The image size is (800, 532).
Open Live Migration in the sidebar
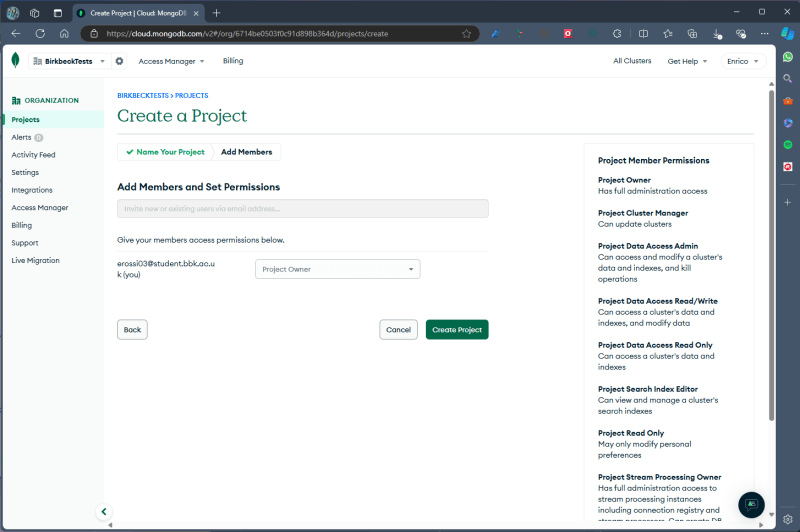(35, 260)
